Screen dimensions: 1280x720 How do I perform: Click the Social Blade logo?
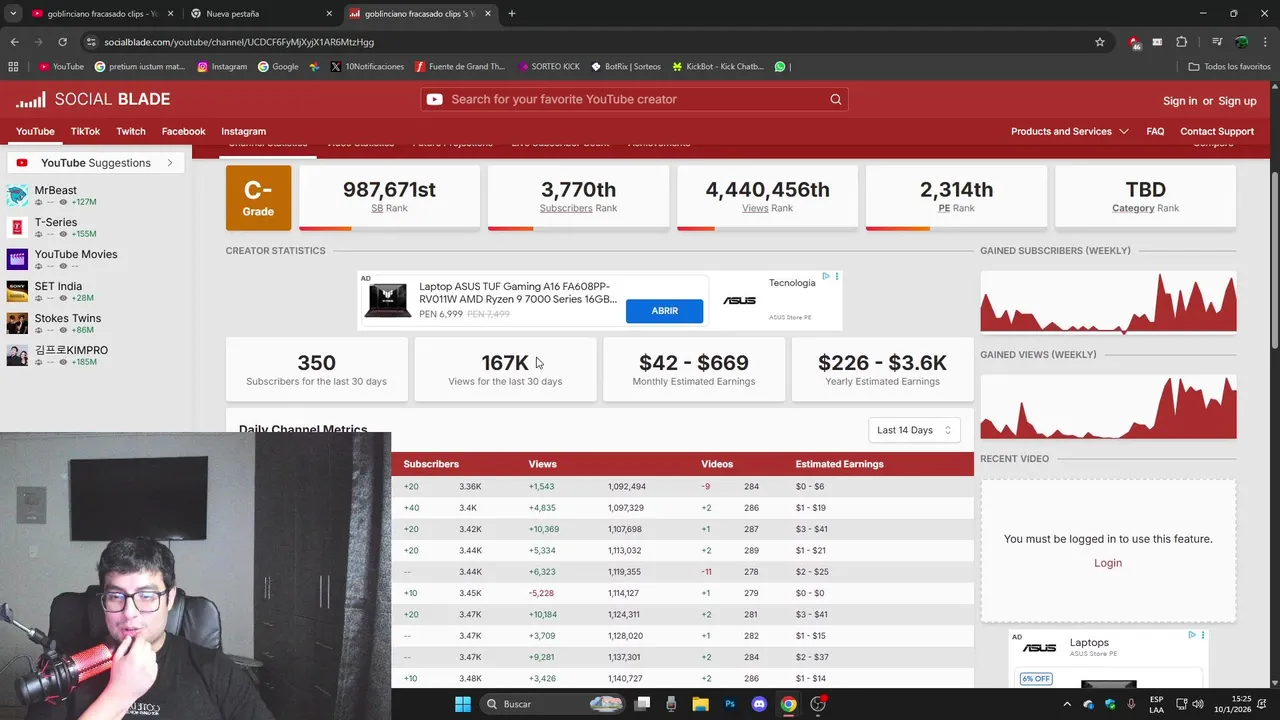tap(93, 99)
